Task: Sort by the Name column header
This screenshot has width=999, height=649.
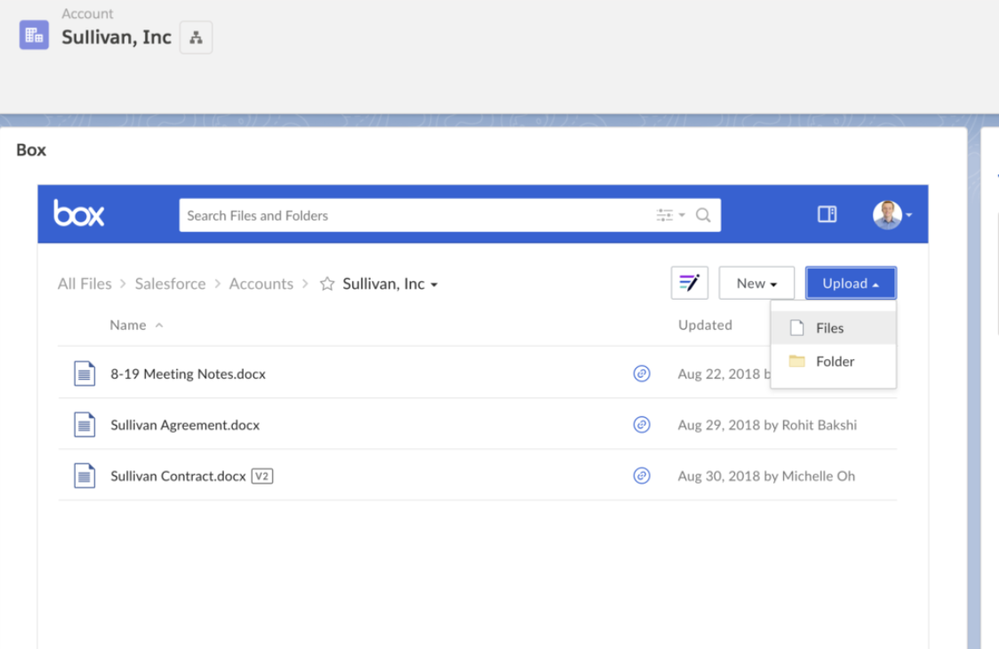Action: coord(128,325)
